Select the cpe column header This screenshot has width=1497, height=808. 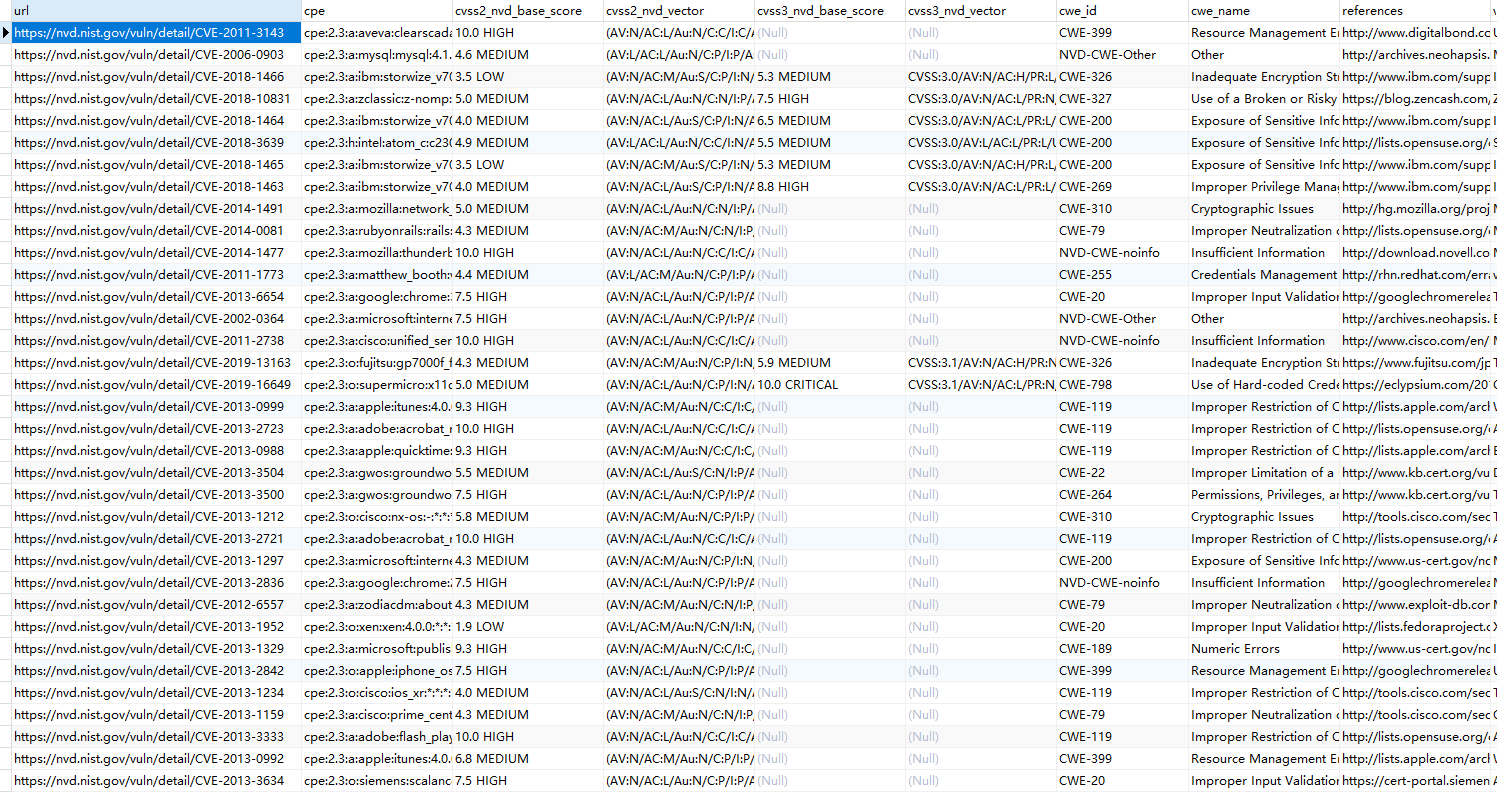pyautogui.click(x=377, y=11)
